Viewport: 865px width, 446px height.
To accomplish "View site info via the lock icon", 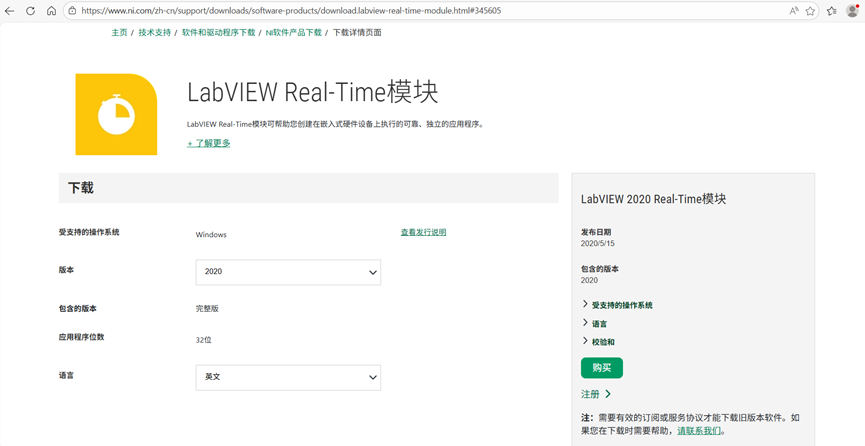I will pos(72,10).
